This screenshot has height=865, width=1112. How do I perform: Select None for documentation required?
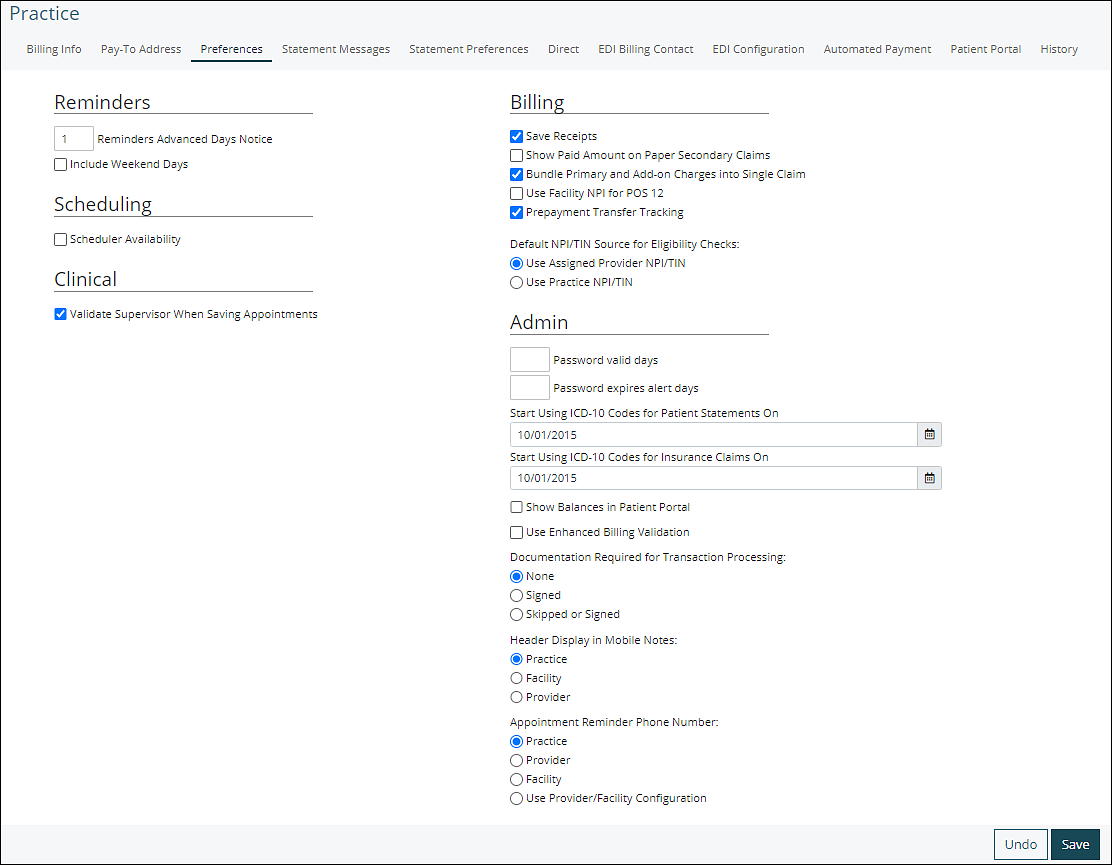coord(516,576)
